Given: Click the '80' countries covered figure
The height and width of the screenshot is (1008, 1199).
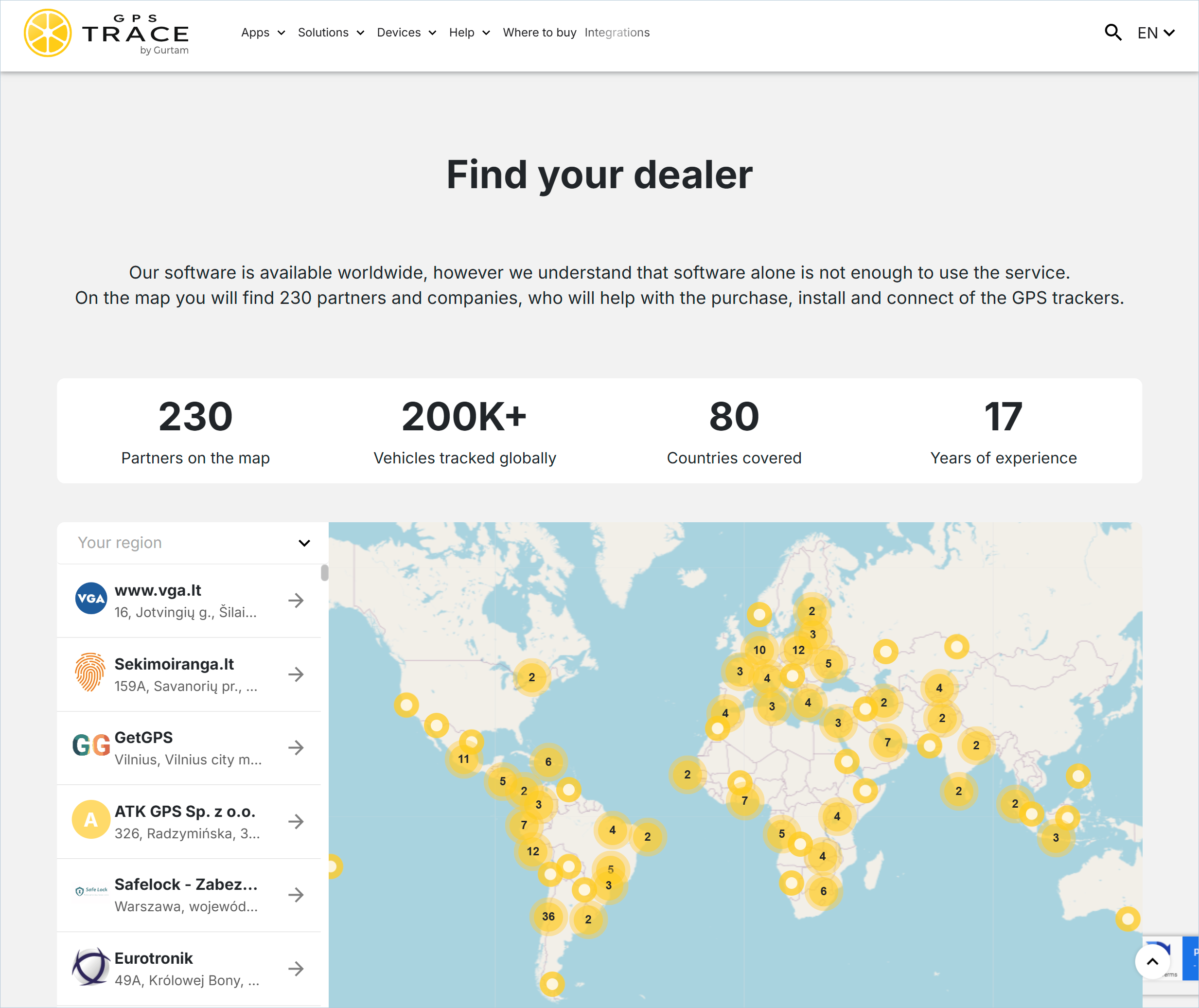Looking at the screenshot, I should point(734,417).
